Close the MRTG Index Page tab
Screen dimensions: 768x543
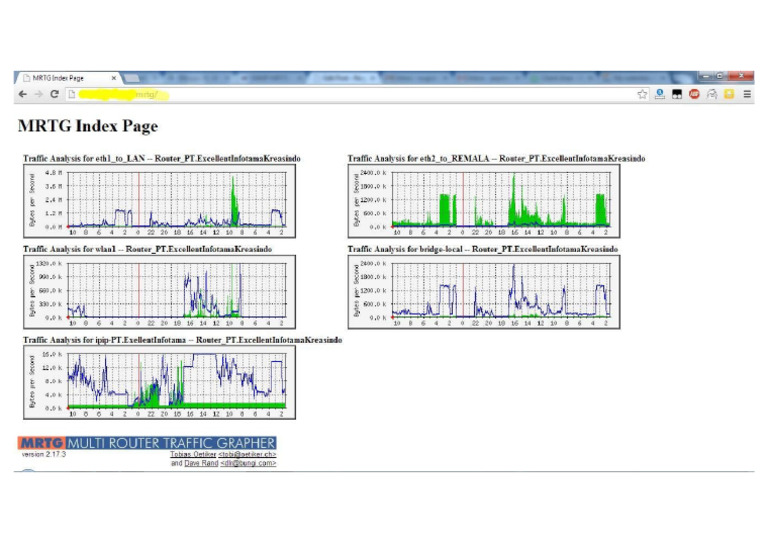pyautogui.click(x=114, y=78)
